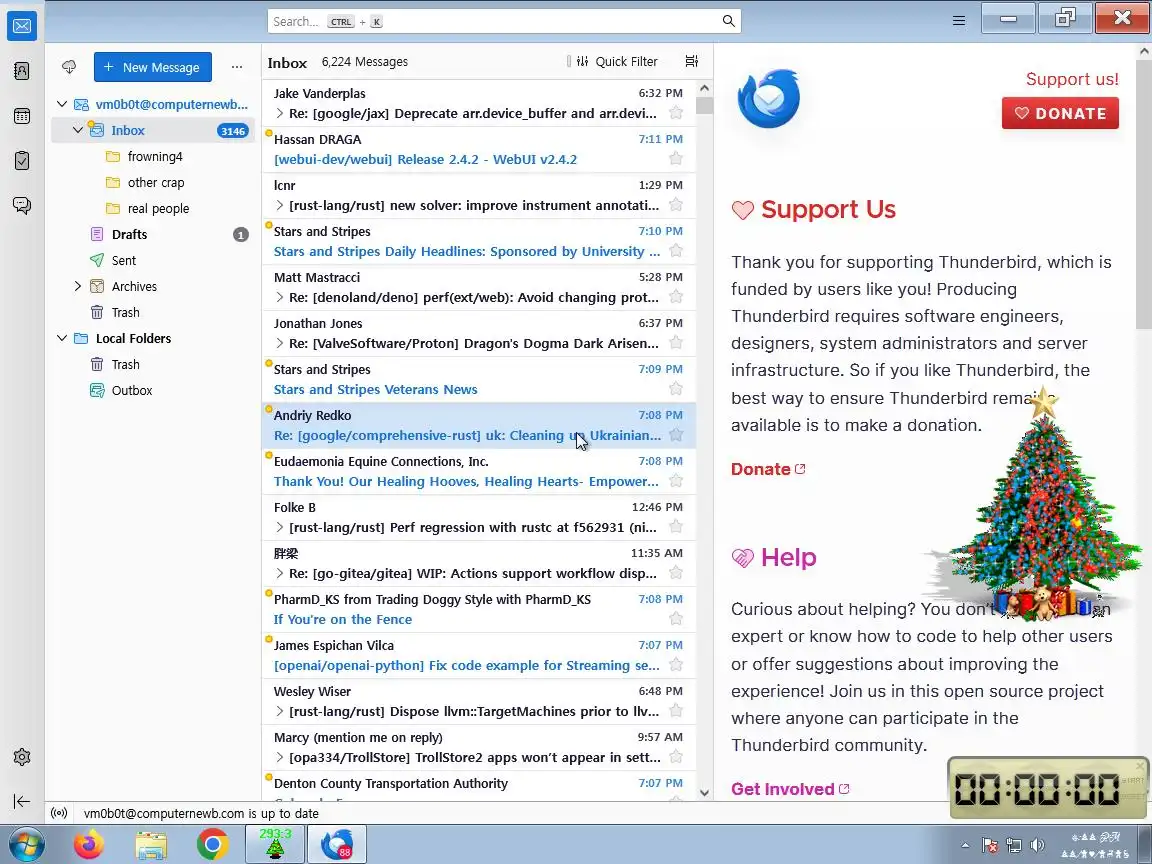Click start page vertical scrollbar thumb
Screen dimensions: 1152x864
[x=1144, y=195]
